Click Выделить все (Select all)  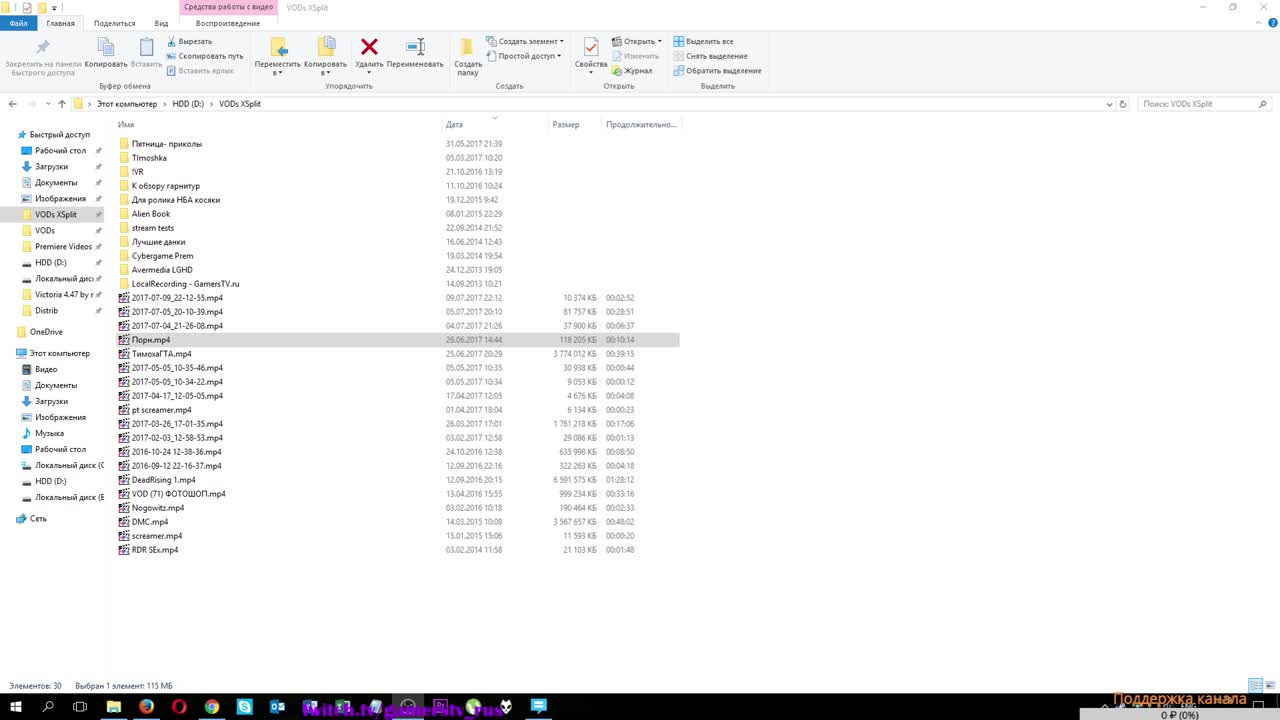[703, 42]
